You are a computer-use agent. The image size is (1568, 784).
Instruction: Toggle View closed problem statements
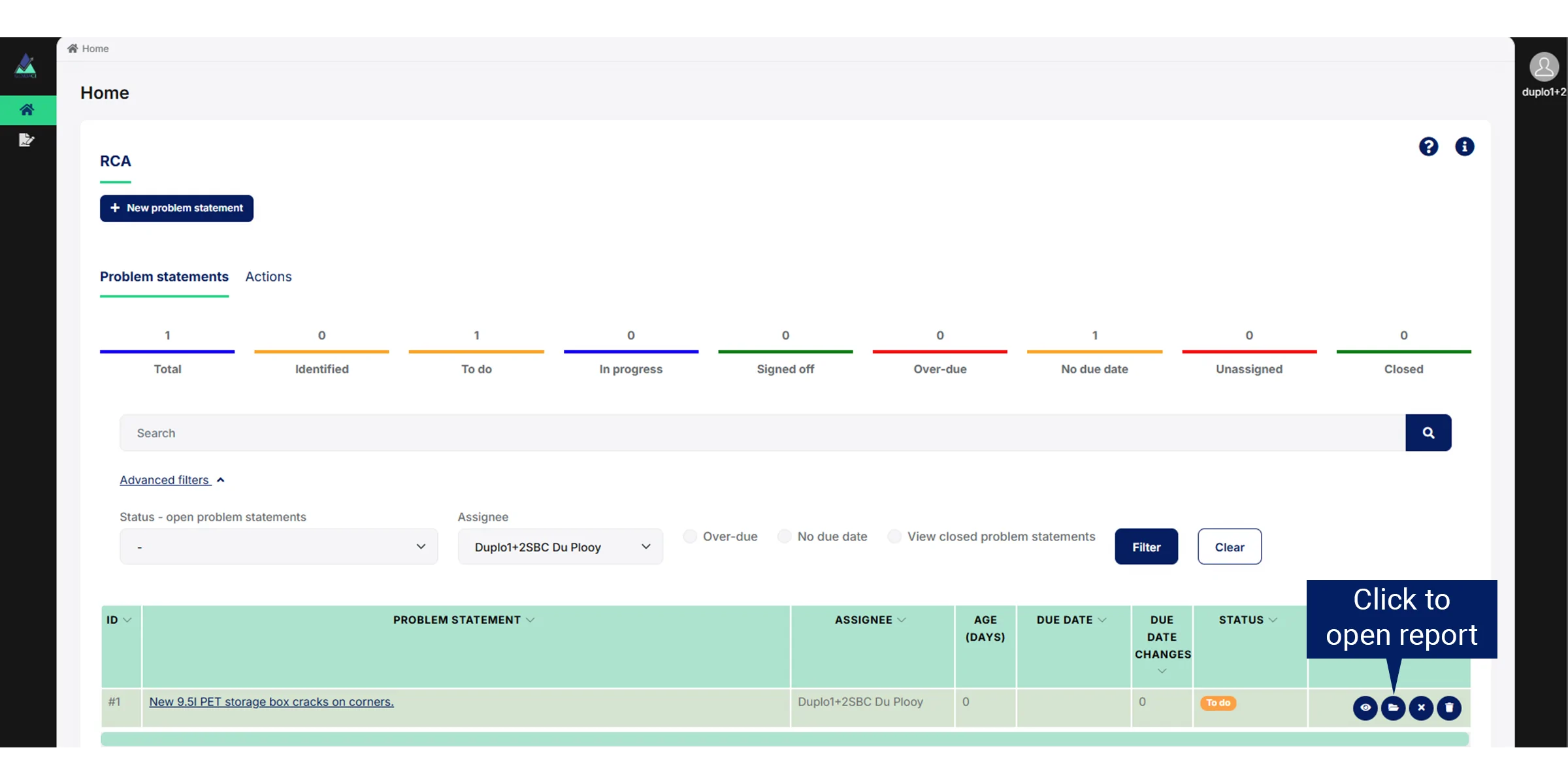pos(894,536)
